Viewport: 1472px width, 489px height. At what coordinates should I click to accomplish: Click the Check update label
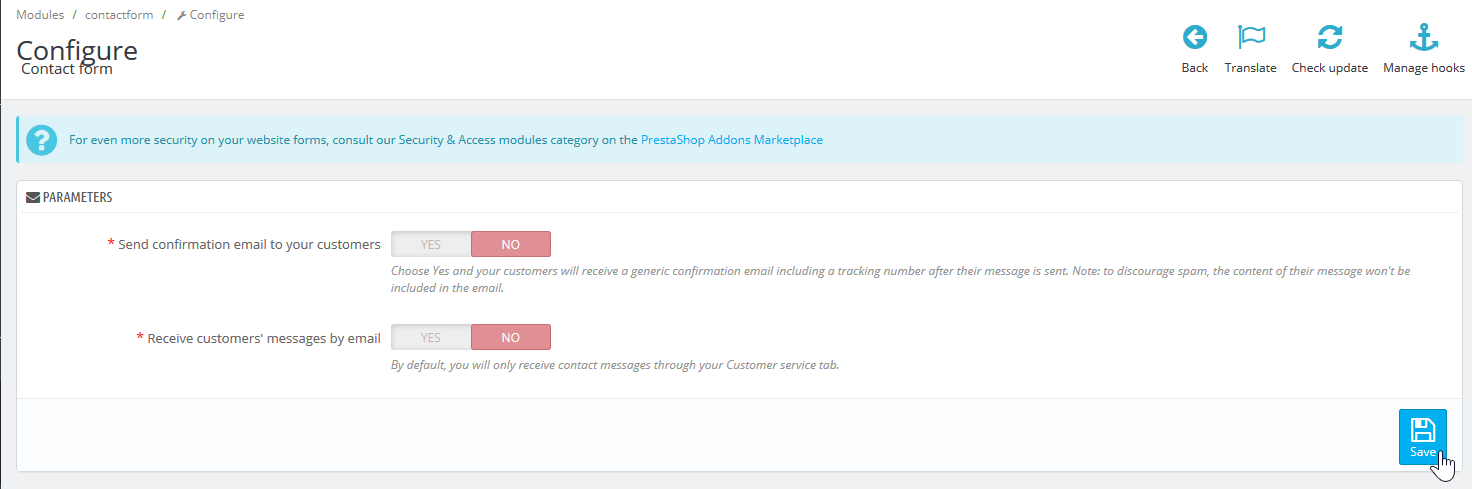pos(1329,68)
